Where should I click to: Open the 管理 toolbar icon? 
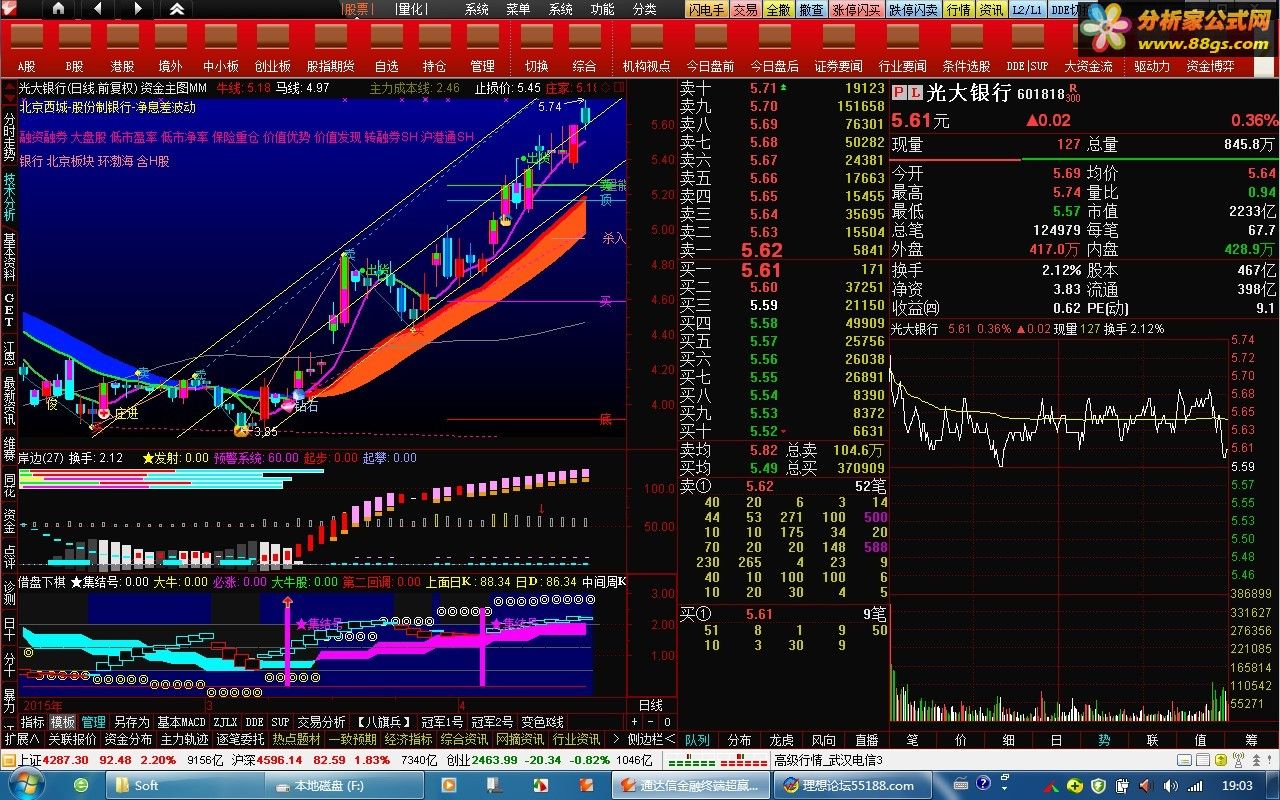tap(482, 48)
